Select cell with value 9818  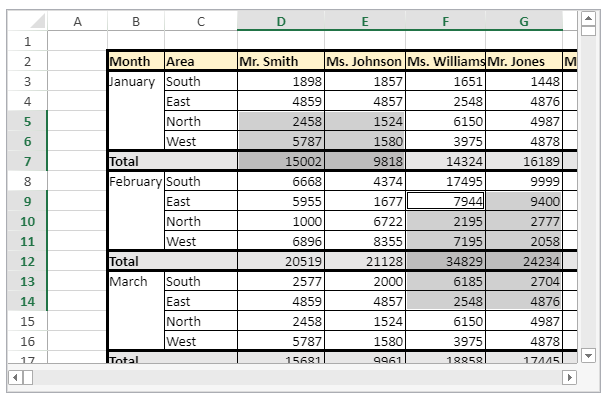point(365,161)
